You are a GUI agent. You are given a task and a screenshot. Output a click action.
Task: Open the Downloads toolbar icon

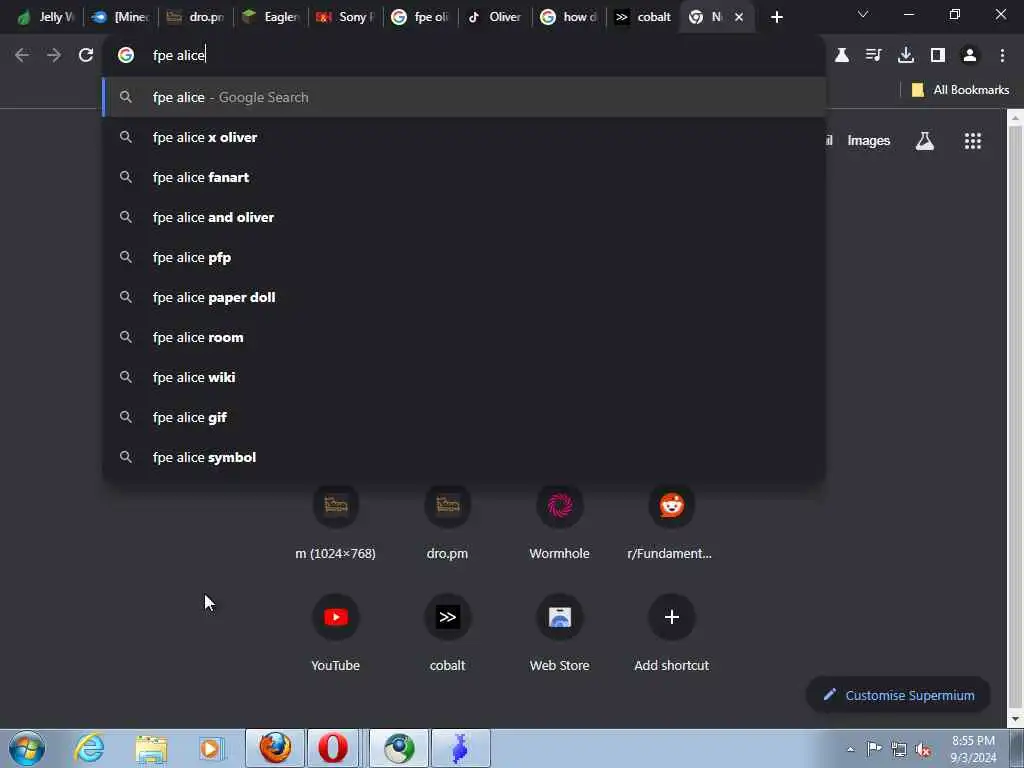(x=906, y=56)
